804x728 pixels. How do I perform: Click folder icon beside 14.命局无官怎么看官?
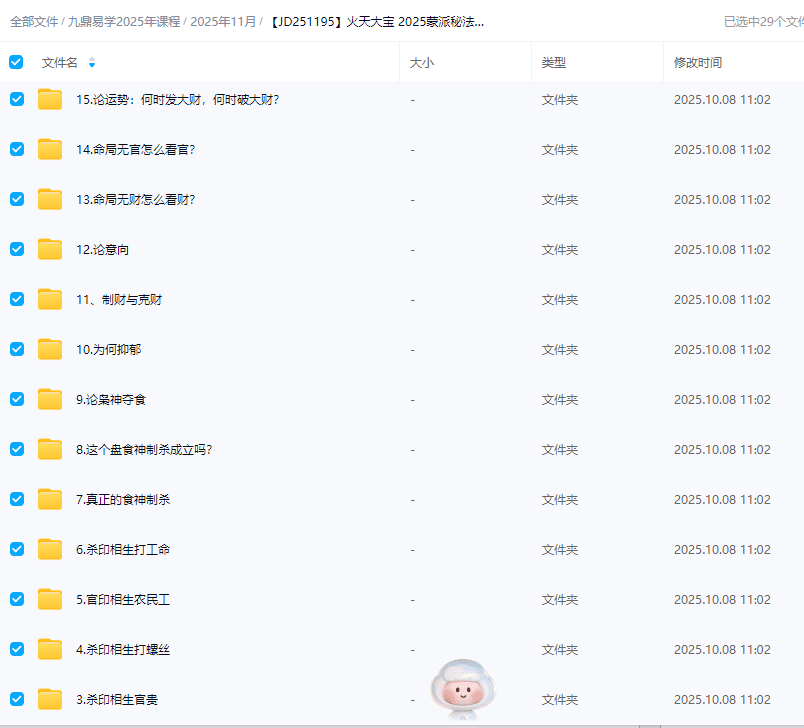(50, 149)
